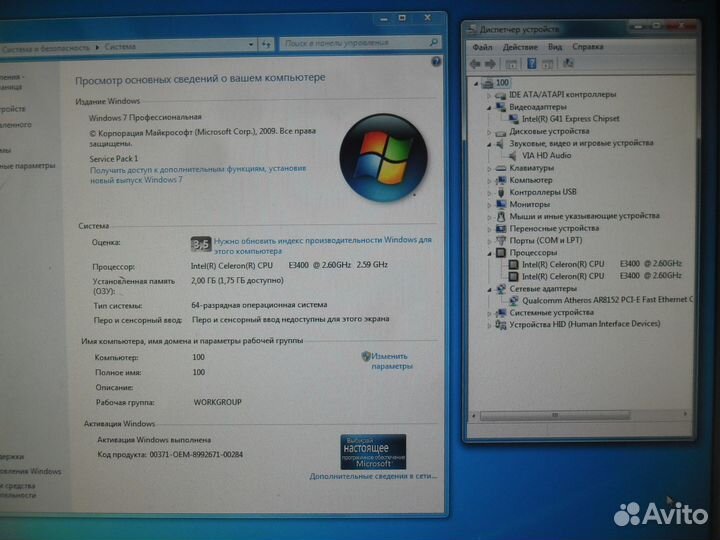Select Intel(R) G41 Express Chipset device
The width and height of the screenshot is (720, 540).
[x=571, y=118]
